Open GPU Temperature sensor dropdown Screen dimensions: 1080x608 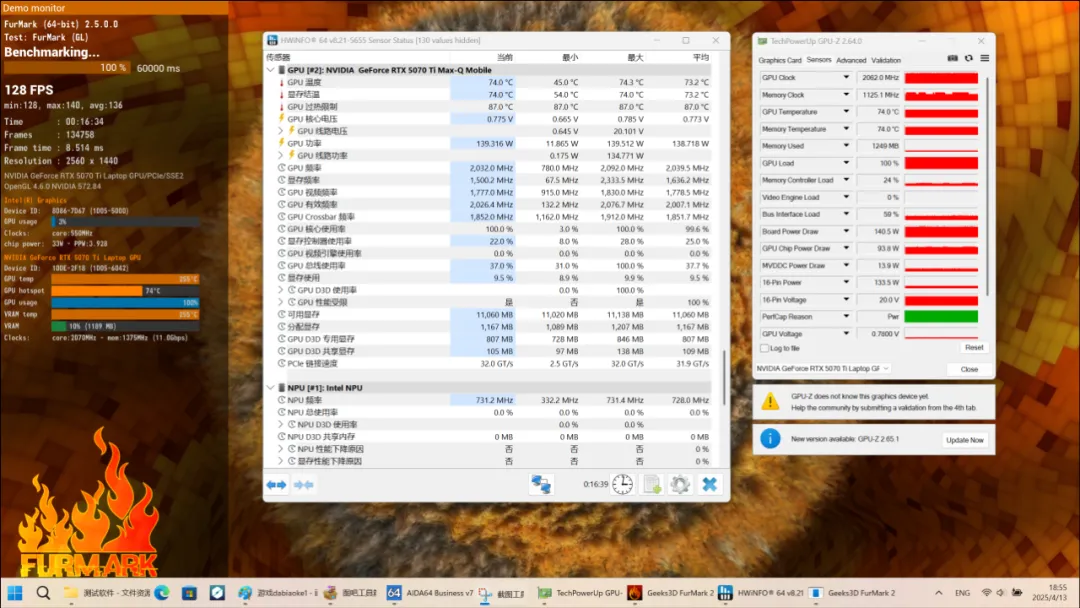(x=846, y=112)
